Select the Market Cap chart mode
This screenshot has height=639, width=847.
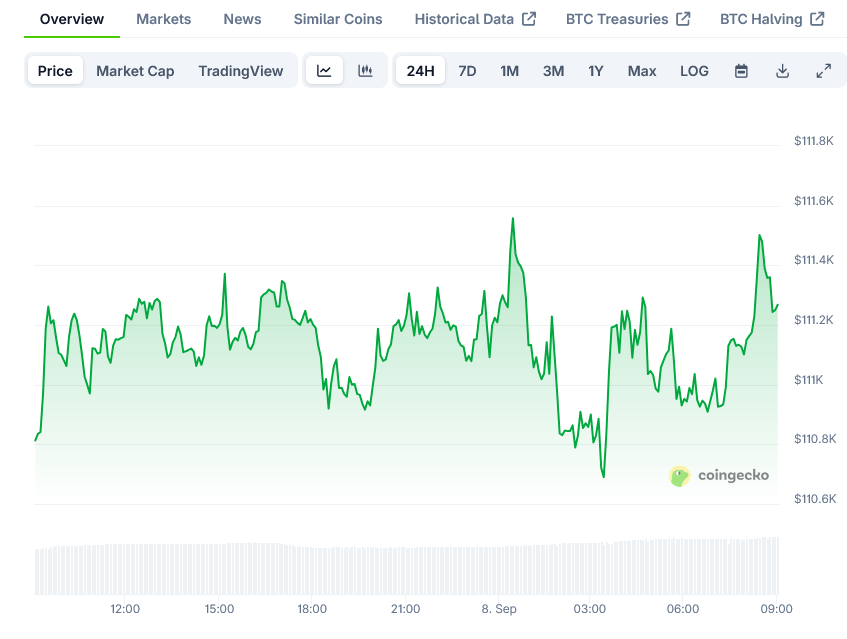coord(135,71)
